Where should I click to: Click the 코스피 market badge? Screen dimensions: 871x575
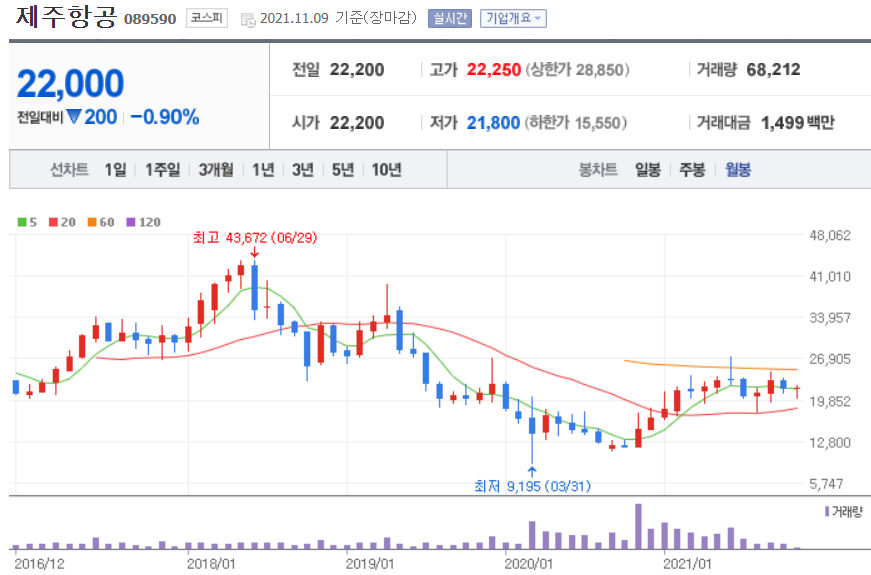[x=207, y=18]
